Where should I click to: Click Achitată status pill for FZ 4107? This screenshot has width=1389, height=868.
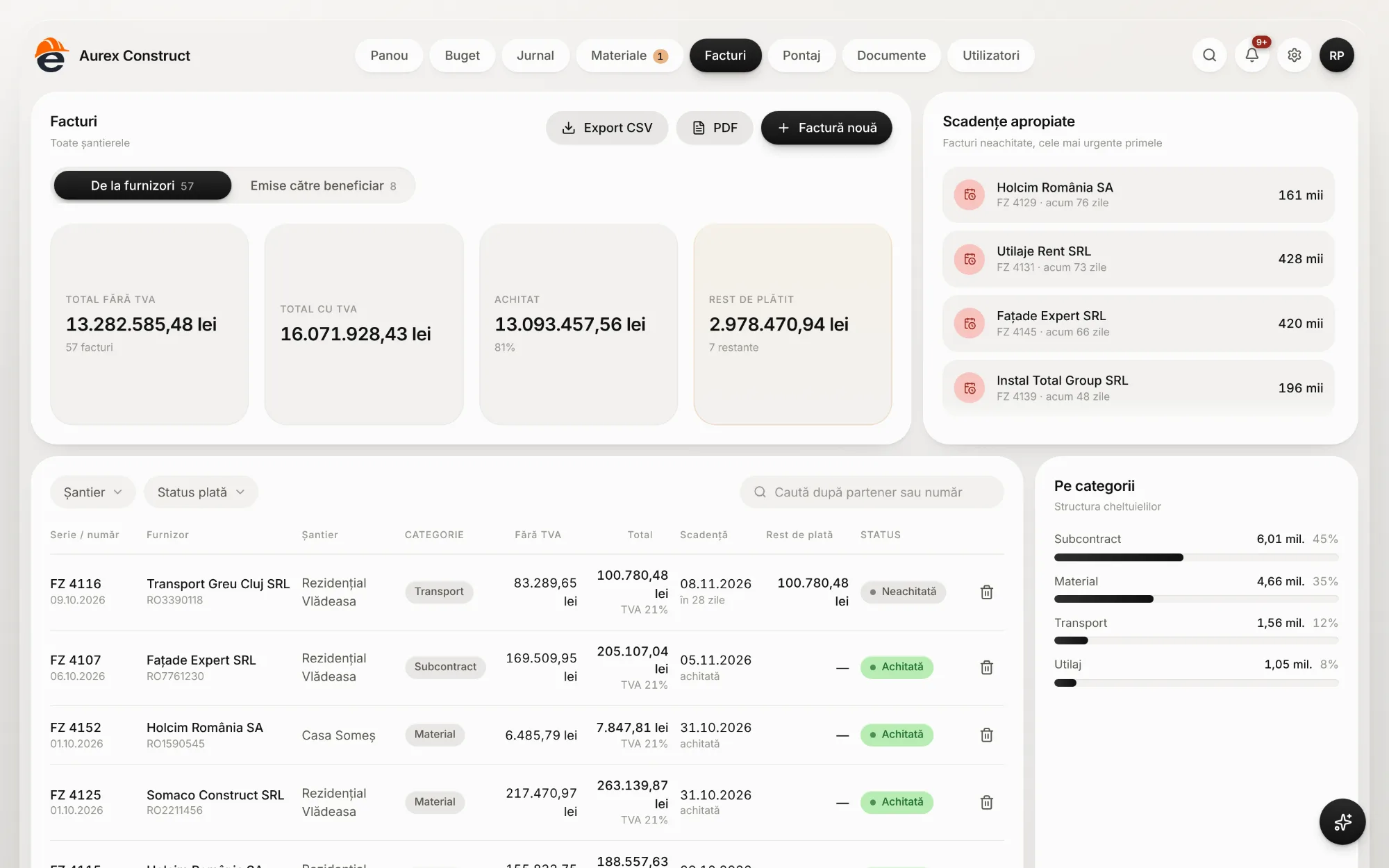[x=897, y=667]
